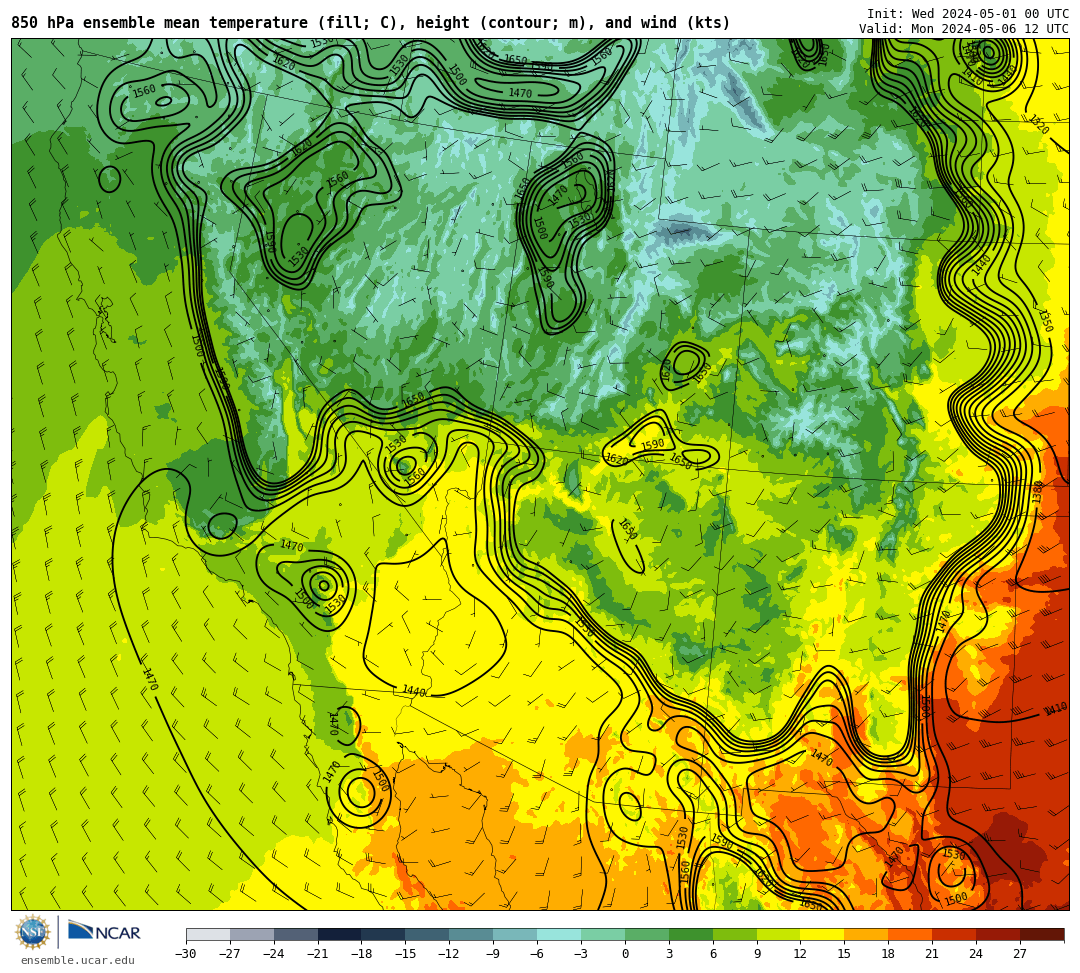This screenshot has width=1080, height=973.
Task: Click the -27 colorbar tick label
Action: click(230, 954)
